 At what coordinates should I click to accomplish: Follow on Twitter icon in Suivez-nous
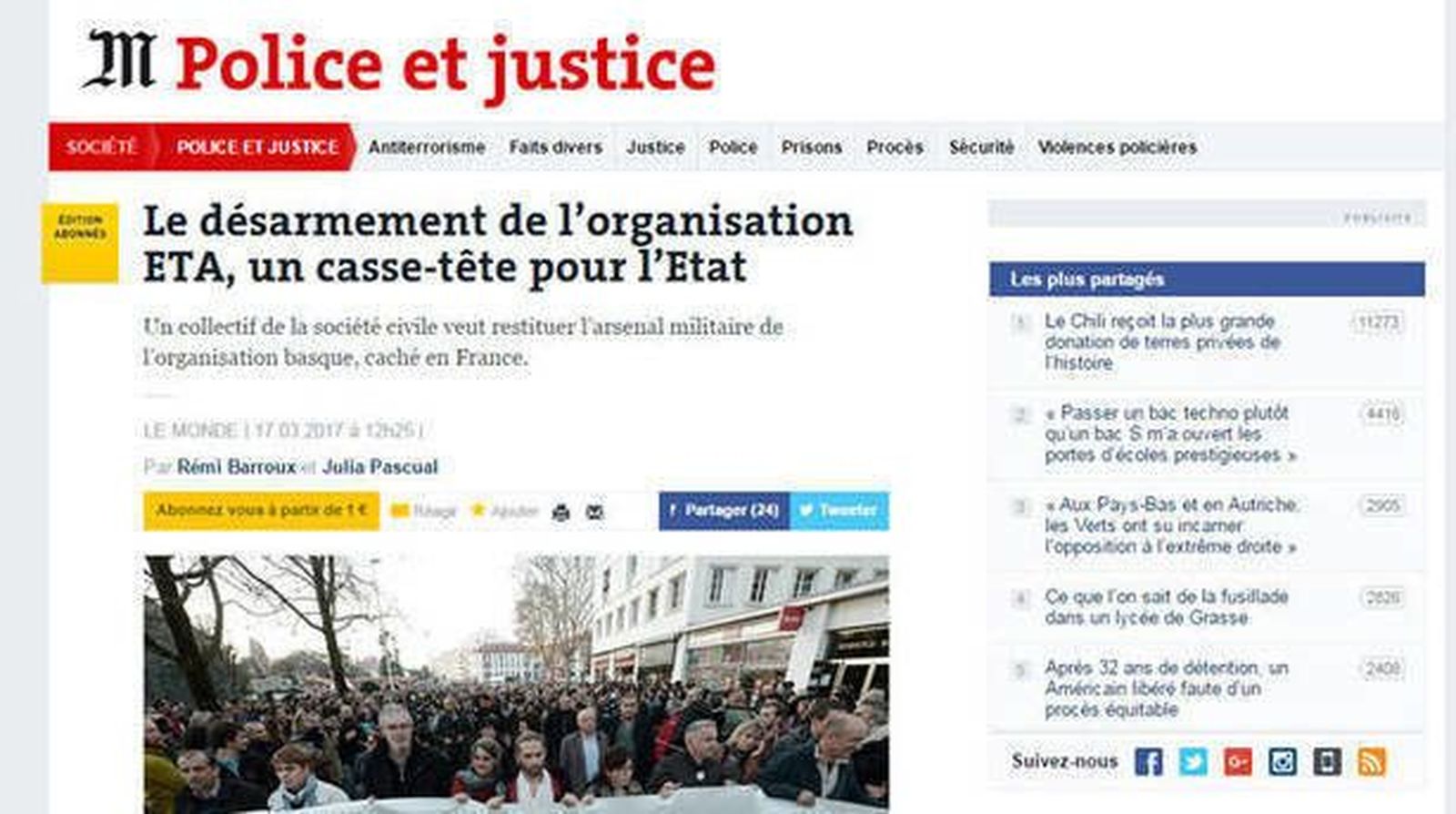[1193, 761]
